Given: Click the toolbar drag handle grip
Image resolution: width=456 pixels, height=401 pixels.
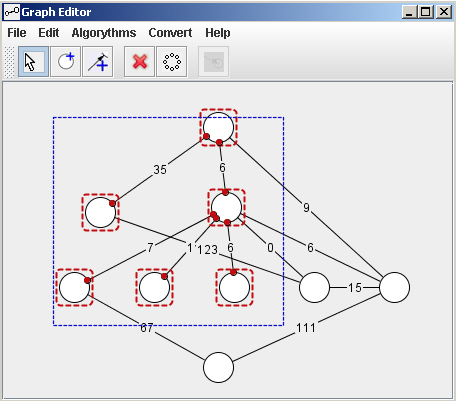Looking at the screenshot, I should coord(10,62).
